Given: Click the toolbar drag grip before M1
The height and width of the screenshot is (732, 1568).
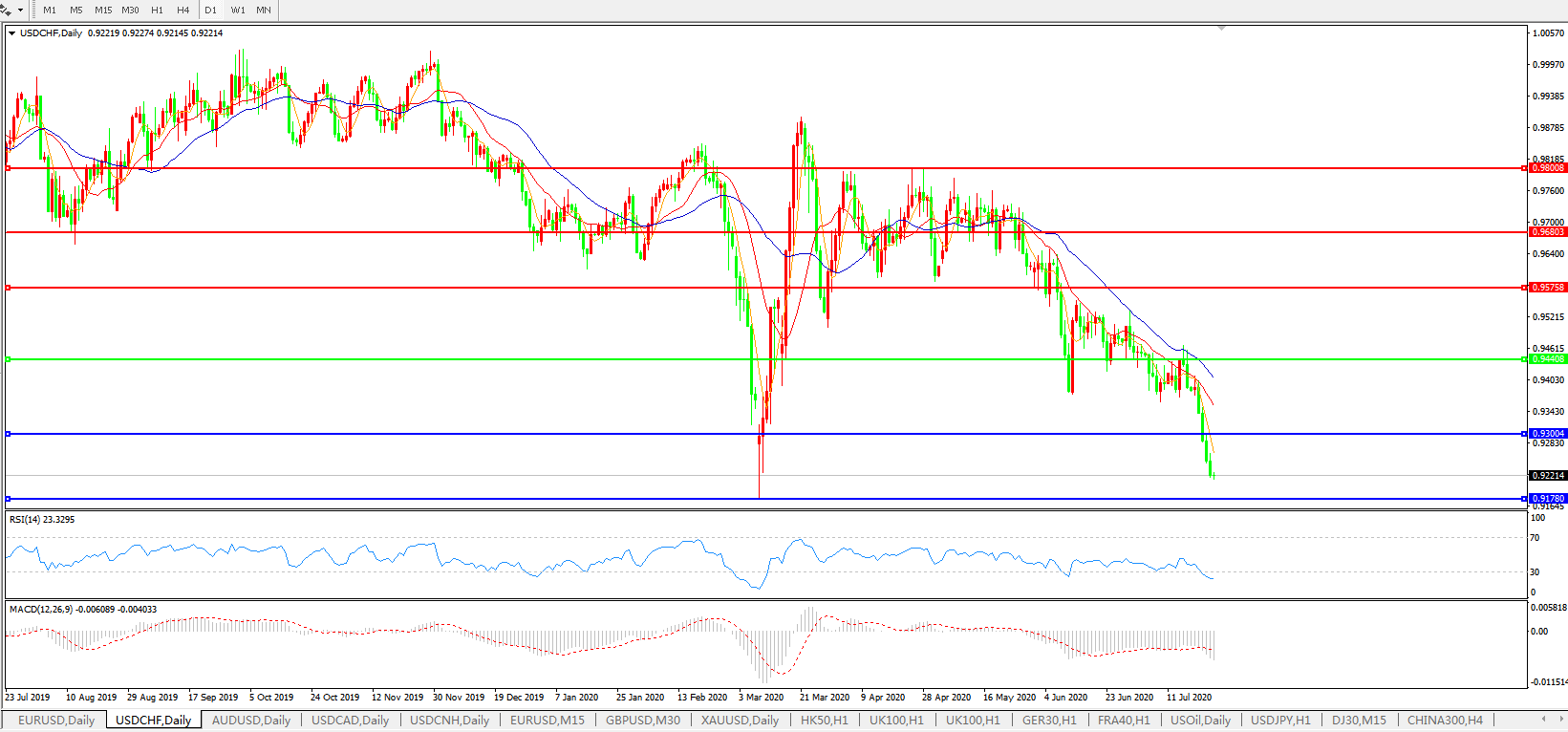Looking at the screenshot, I should 34,11.
